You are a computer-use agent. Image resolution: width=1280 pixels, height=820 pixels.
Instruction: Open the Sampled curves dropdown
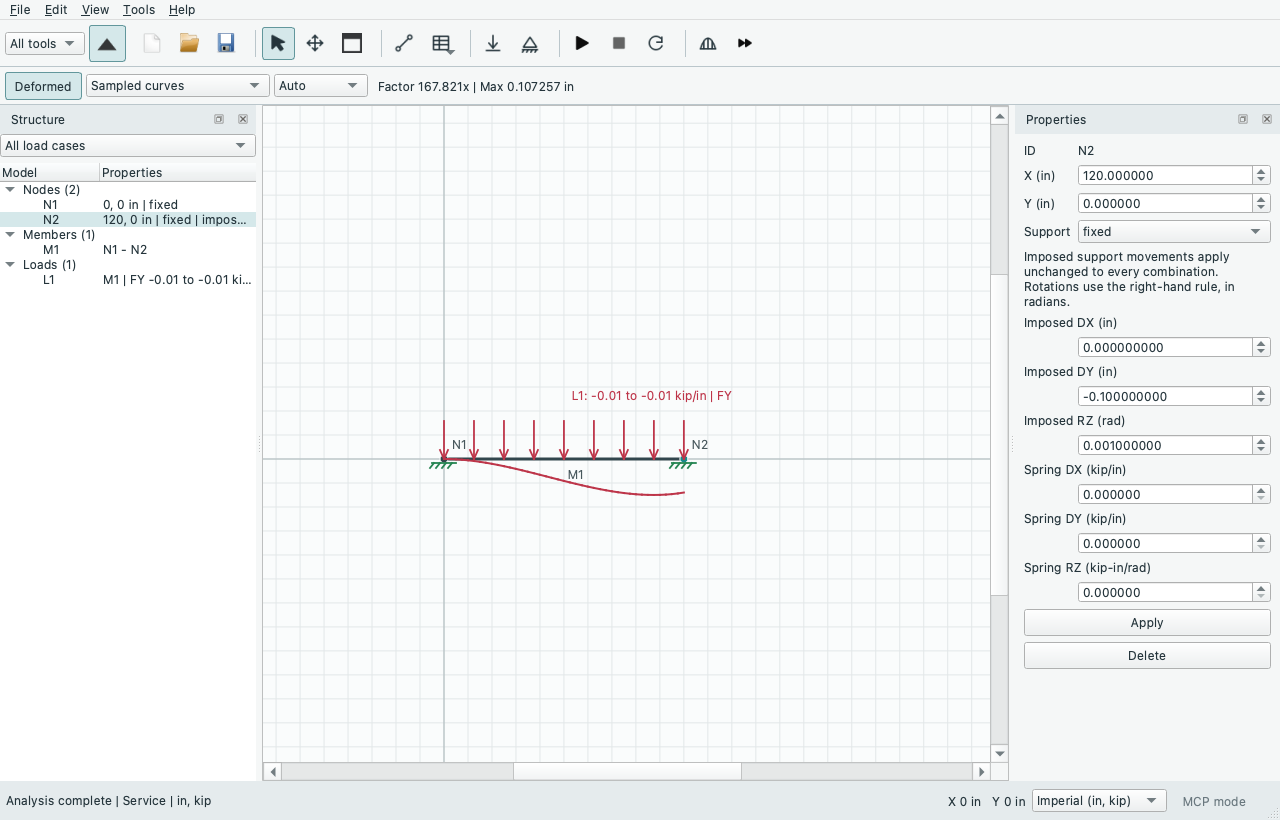pos(177,86)
